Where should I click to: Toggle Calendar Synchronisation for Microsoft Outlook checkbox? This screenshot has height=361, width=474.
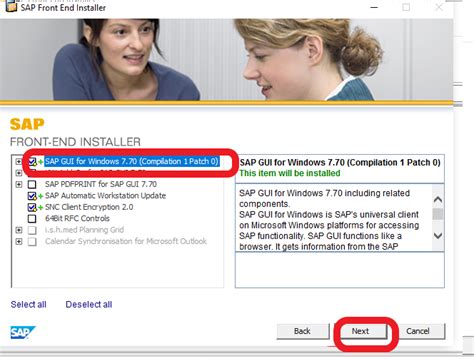click(32, 241)
